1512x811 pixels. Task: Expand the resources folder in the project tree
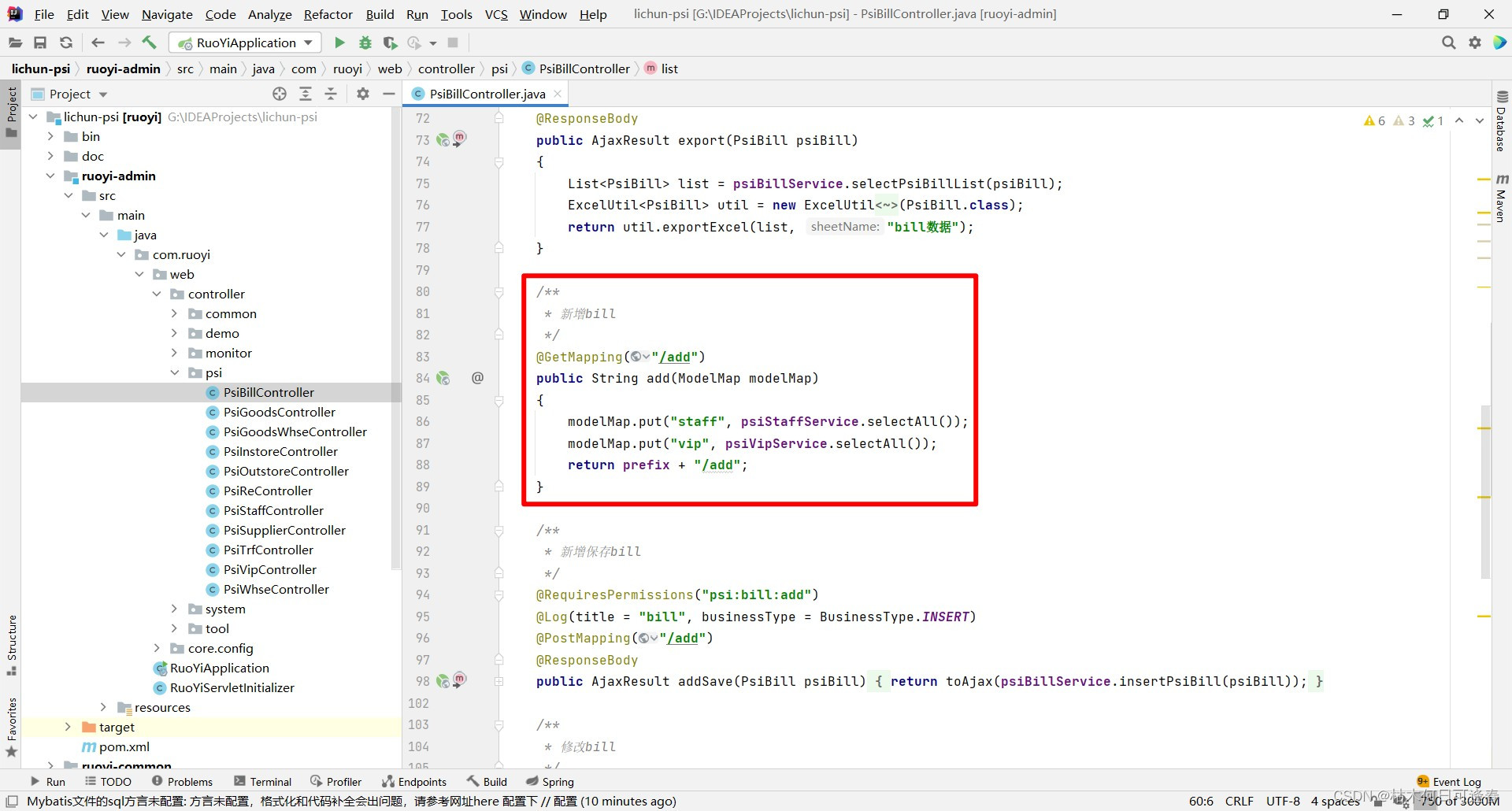click(103, 707)
